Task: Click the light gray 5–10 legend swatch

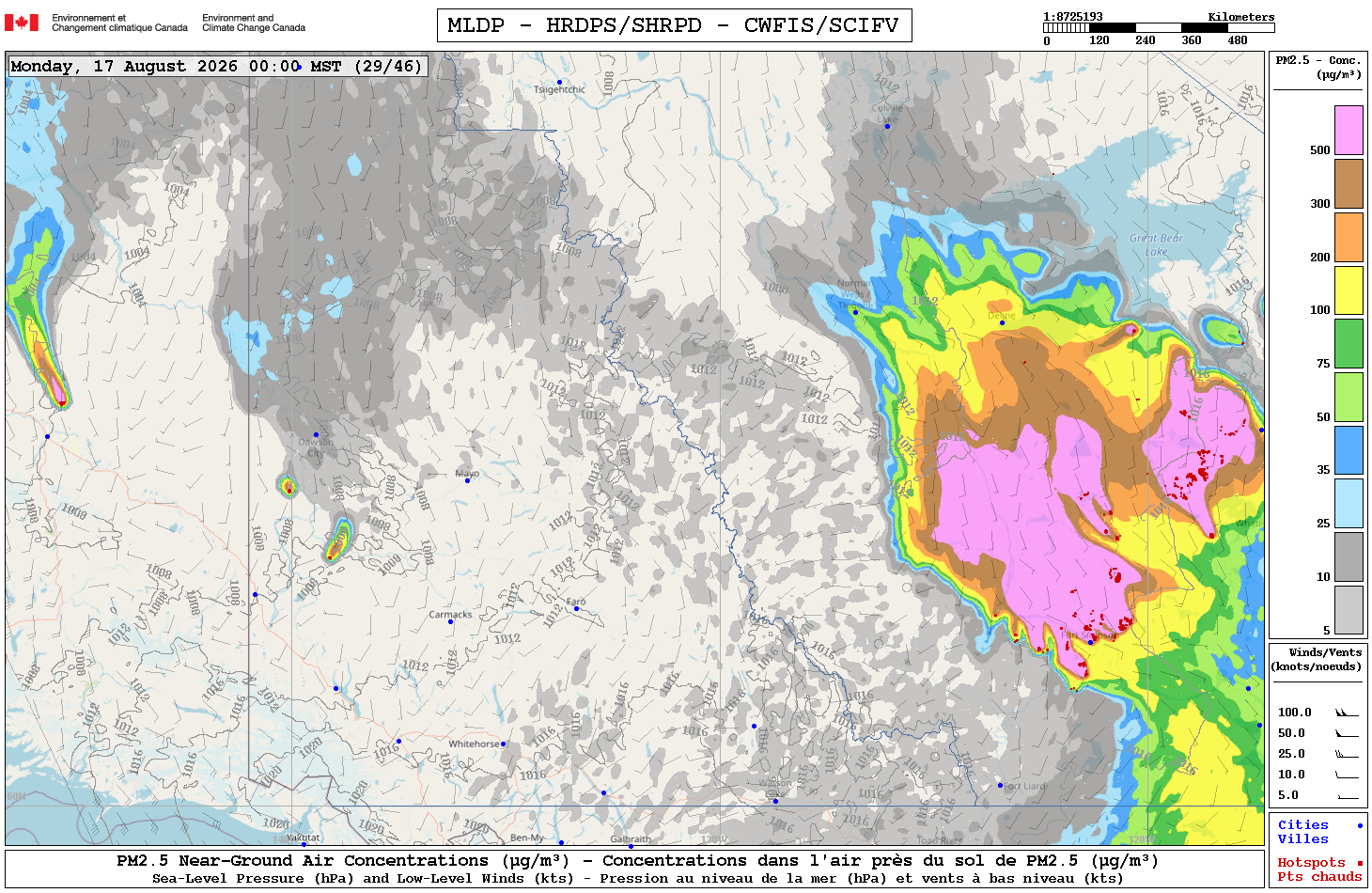Action: pos(1349,610)
